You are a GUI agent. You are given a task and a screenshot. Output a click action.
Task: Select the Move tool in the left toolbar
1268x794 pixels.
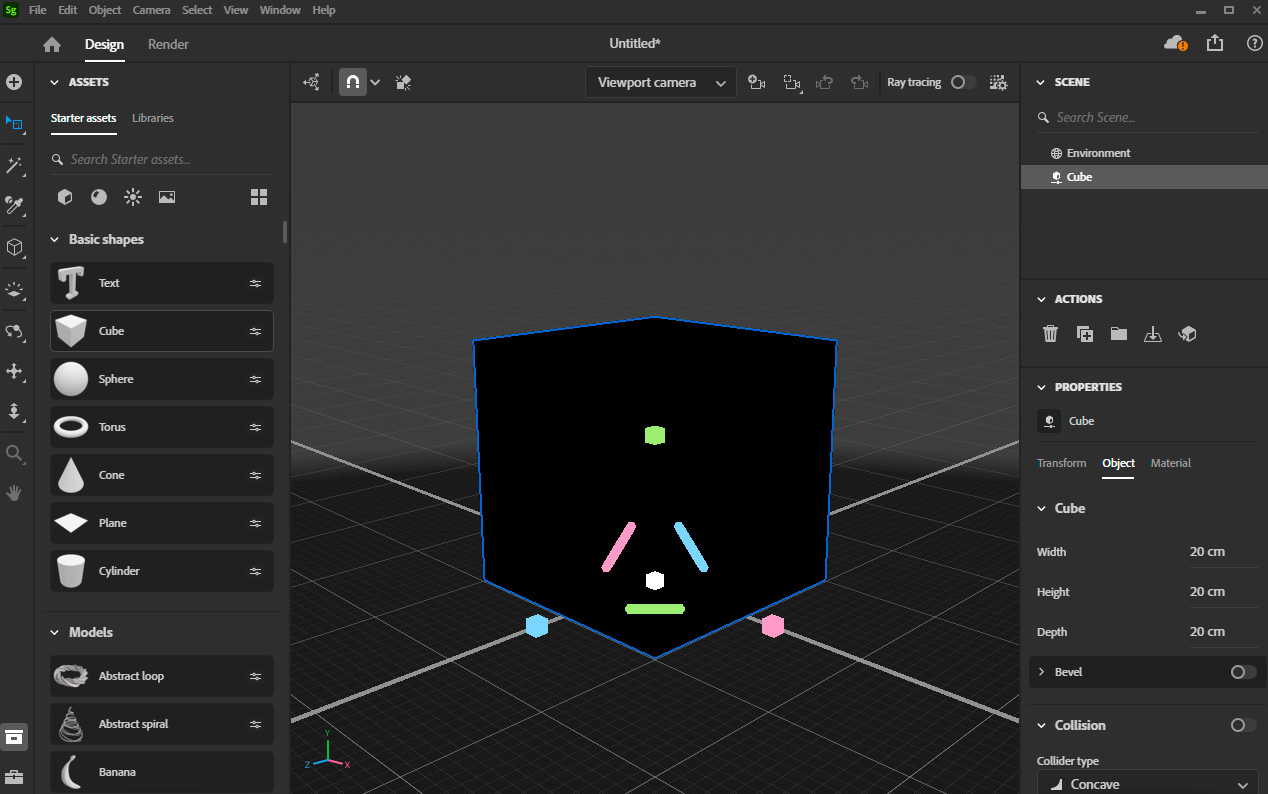pyautogui.click(x=14, y=372)
